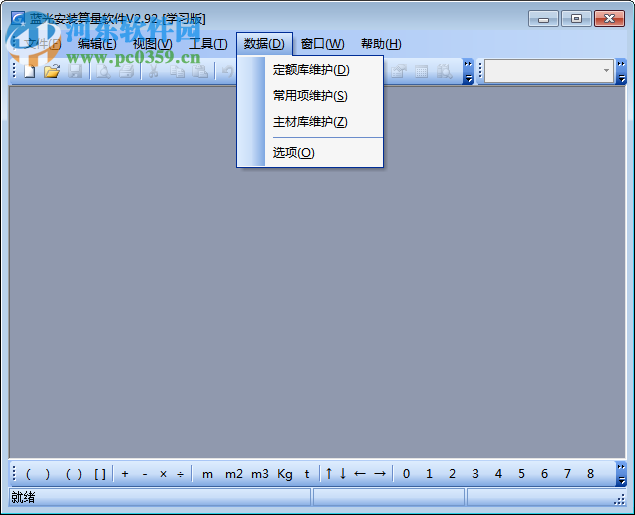Insert the t unit

click(307, 474)
